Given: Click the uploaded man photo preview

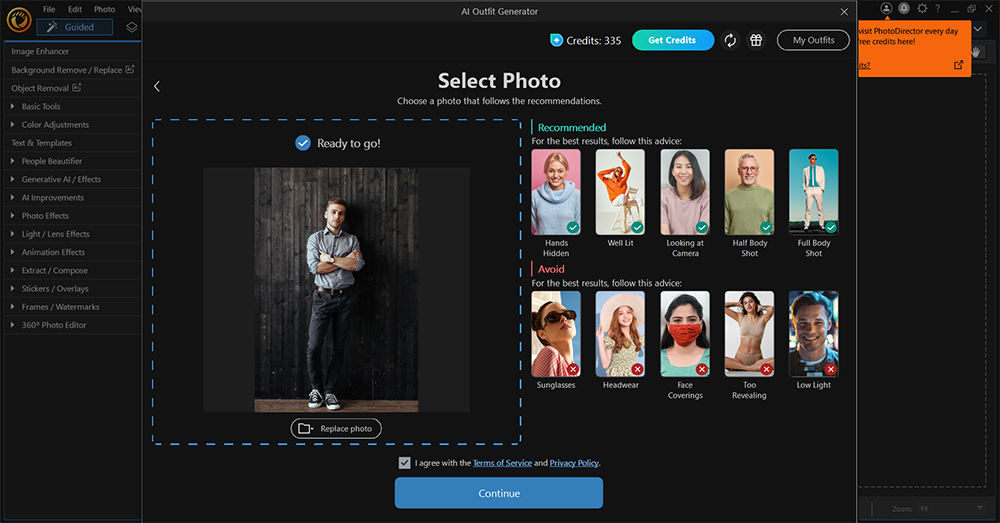Looking at the screenshot, I should point(336,290).
